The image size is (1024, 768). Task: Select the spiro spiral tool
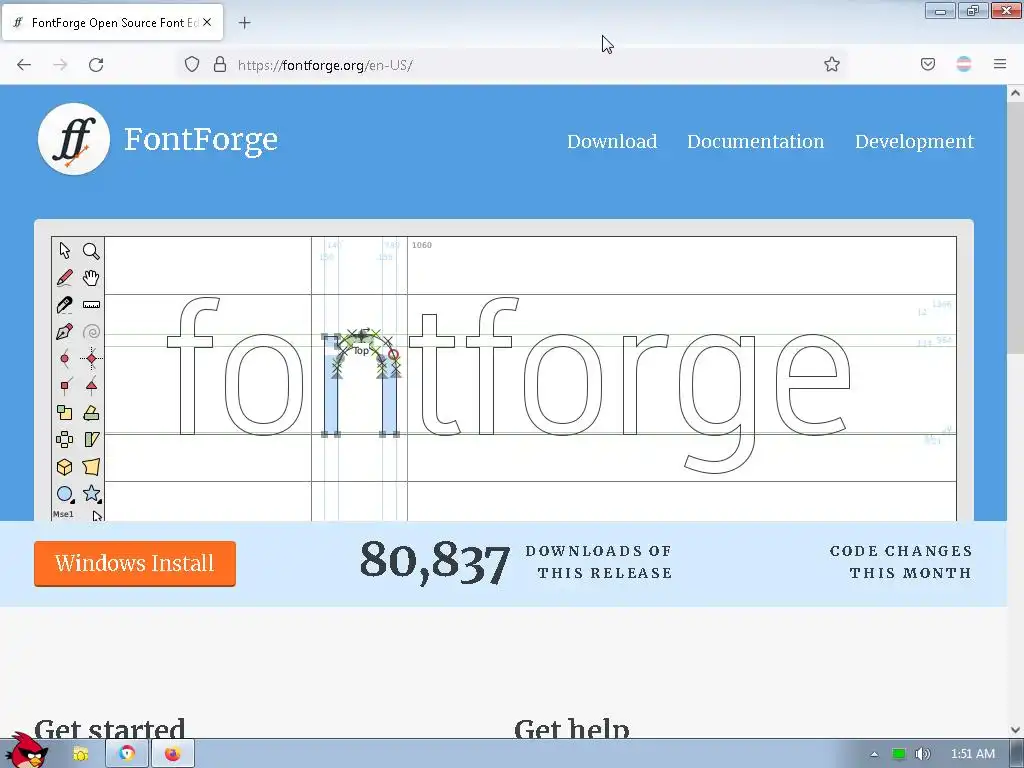(x=91, y=332)
